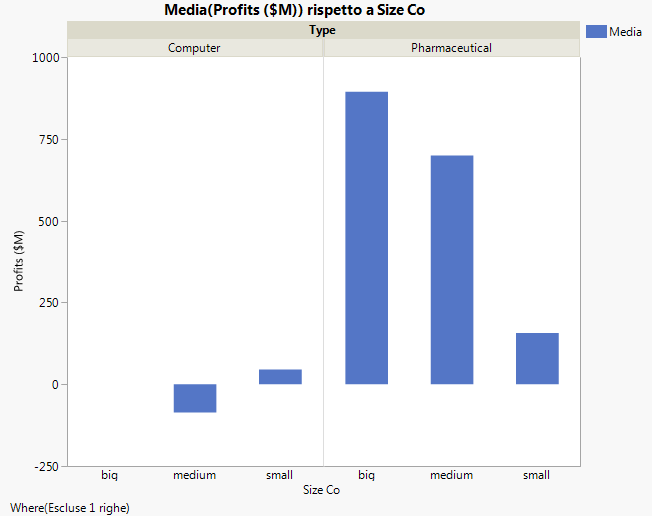This screenshot has width=652, height=516.
Task: Click the big x-axis label under Computer
Action: (110, 475)
